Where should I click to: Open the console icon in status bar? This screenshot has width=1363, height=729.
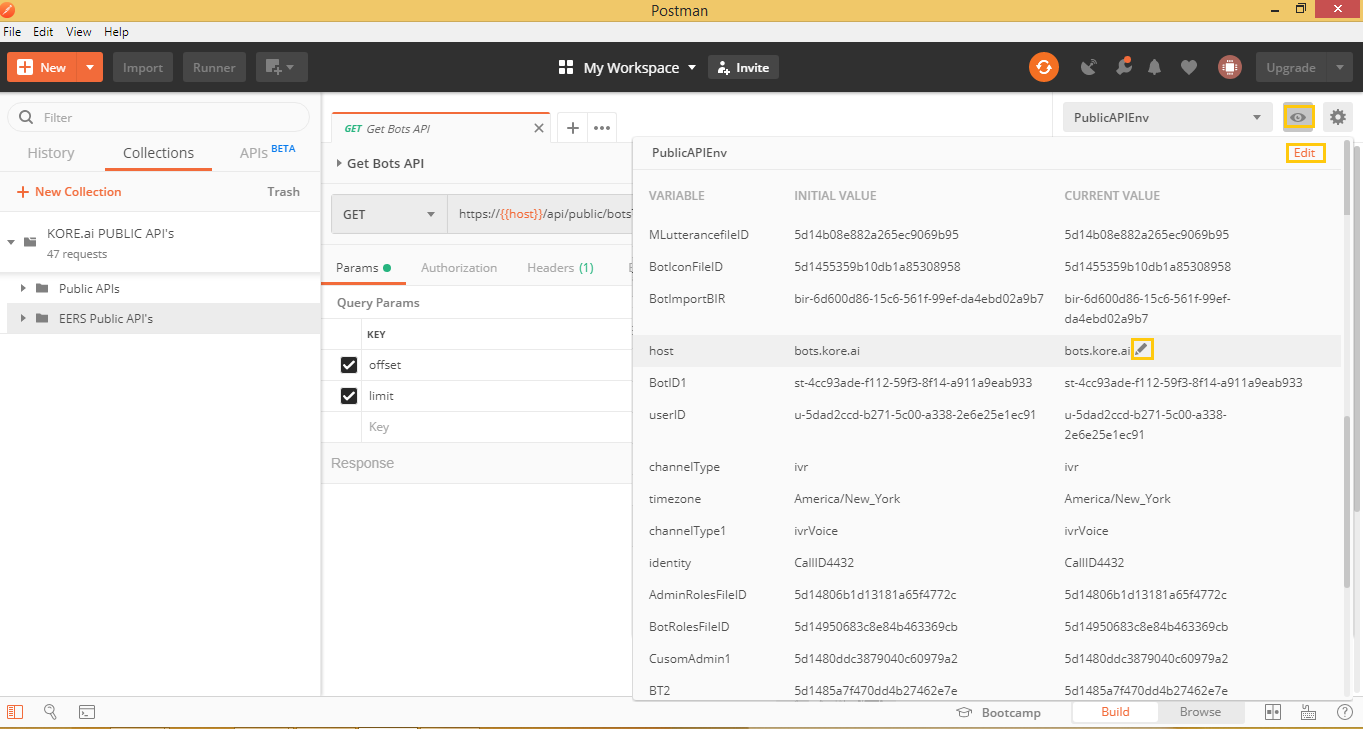pyautogui.click(x=87, y=712)
